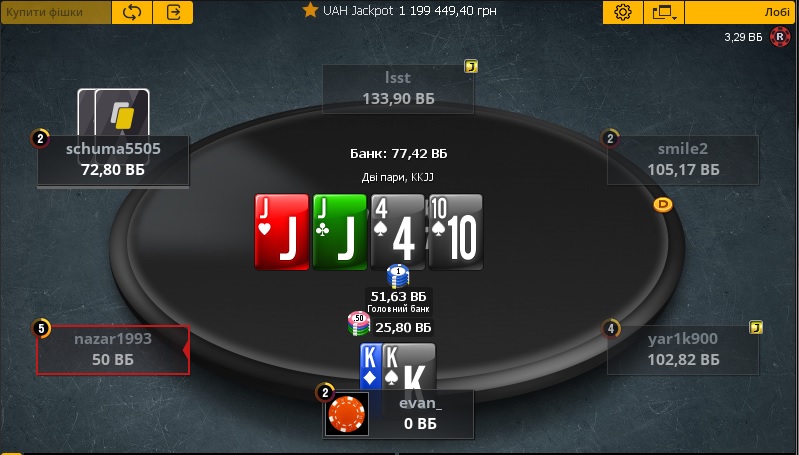Click the exit table icon
Image resolution: width=799 pixels, height=455 pixels.
[173, 12]
